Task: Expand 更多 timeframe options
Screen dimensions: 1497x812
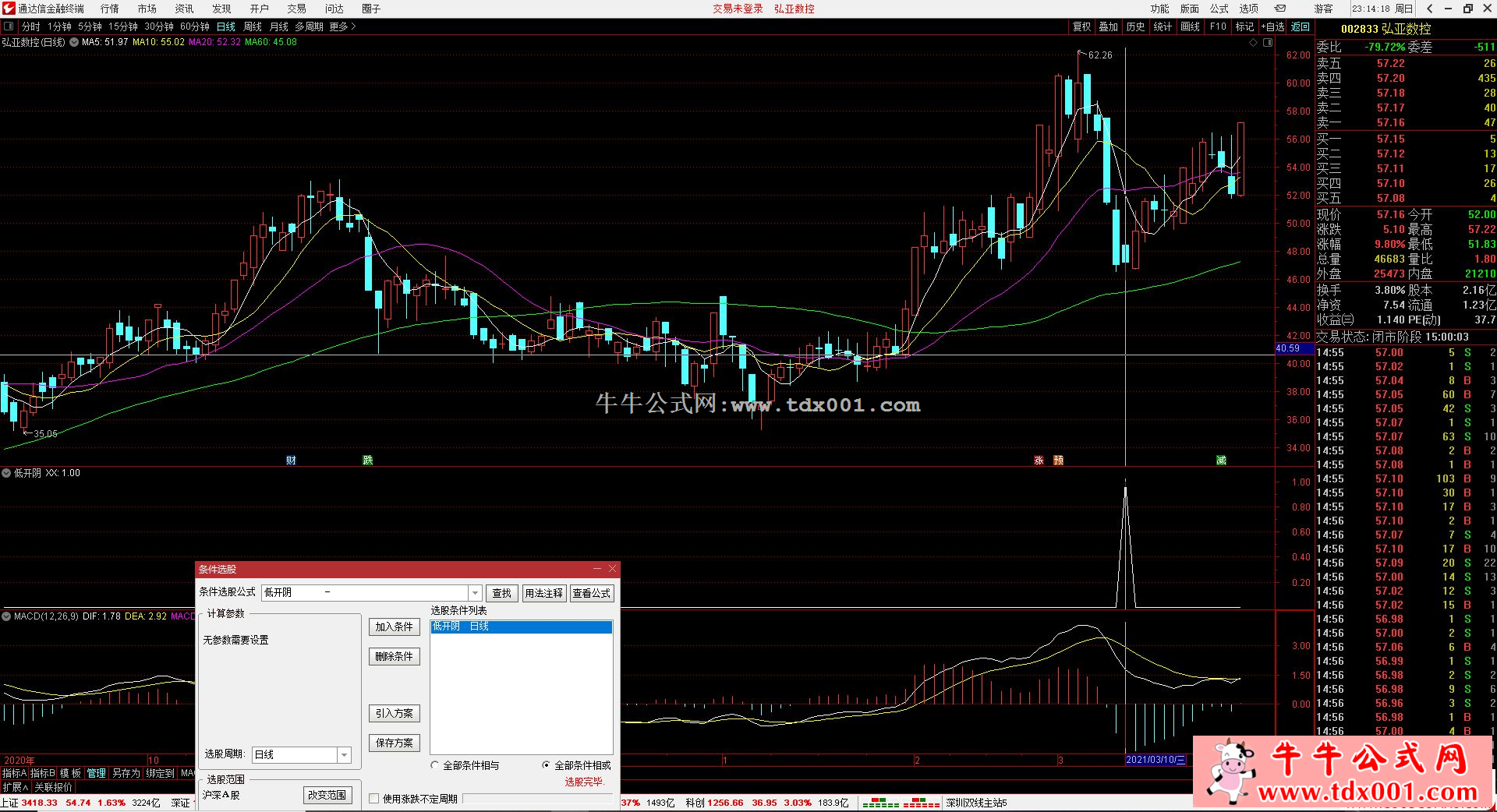Action: (x=342, y=26)
